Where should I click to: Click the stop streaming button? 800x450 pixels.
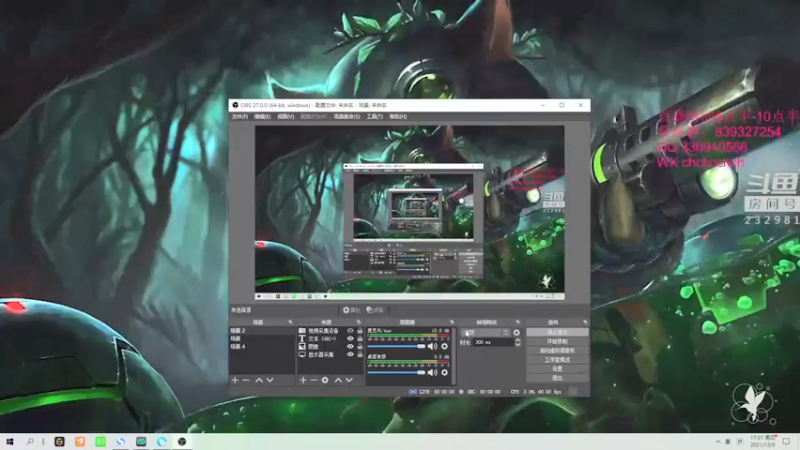point(557,332)
